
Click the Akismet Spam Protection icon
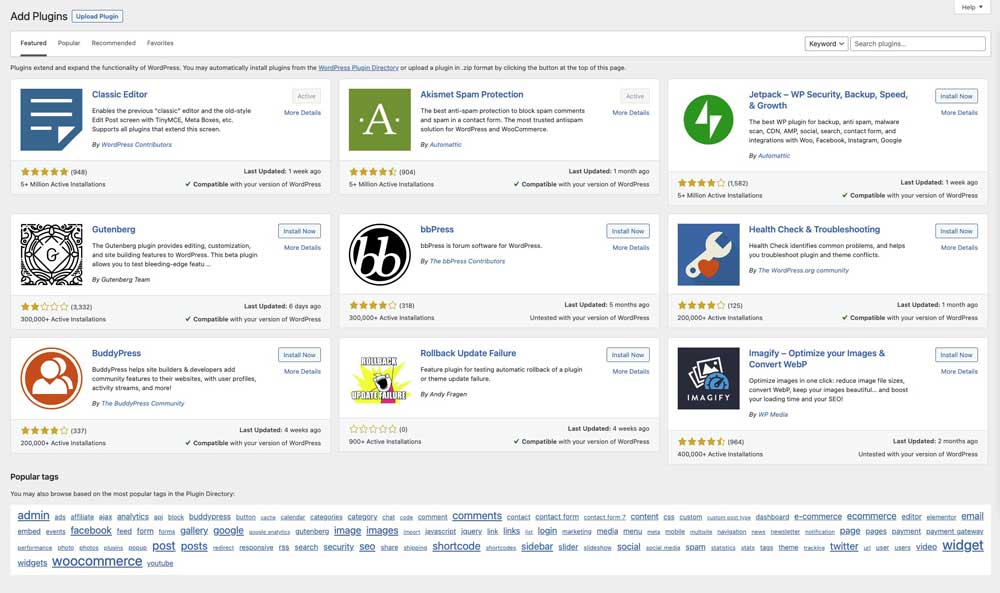coord(379,119)
